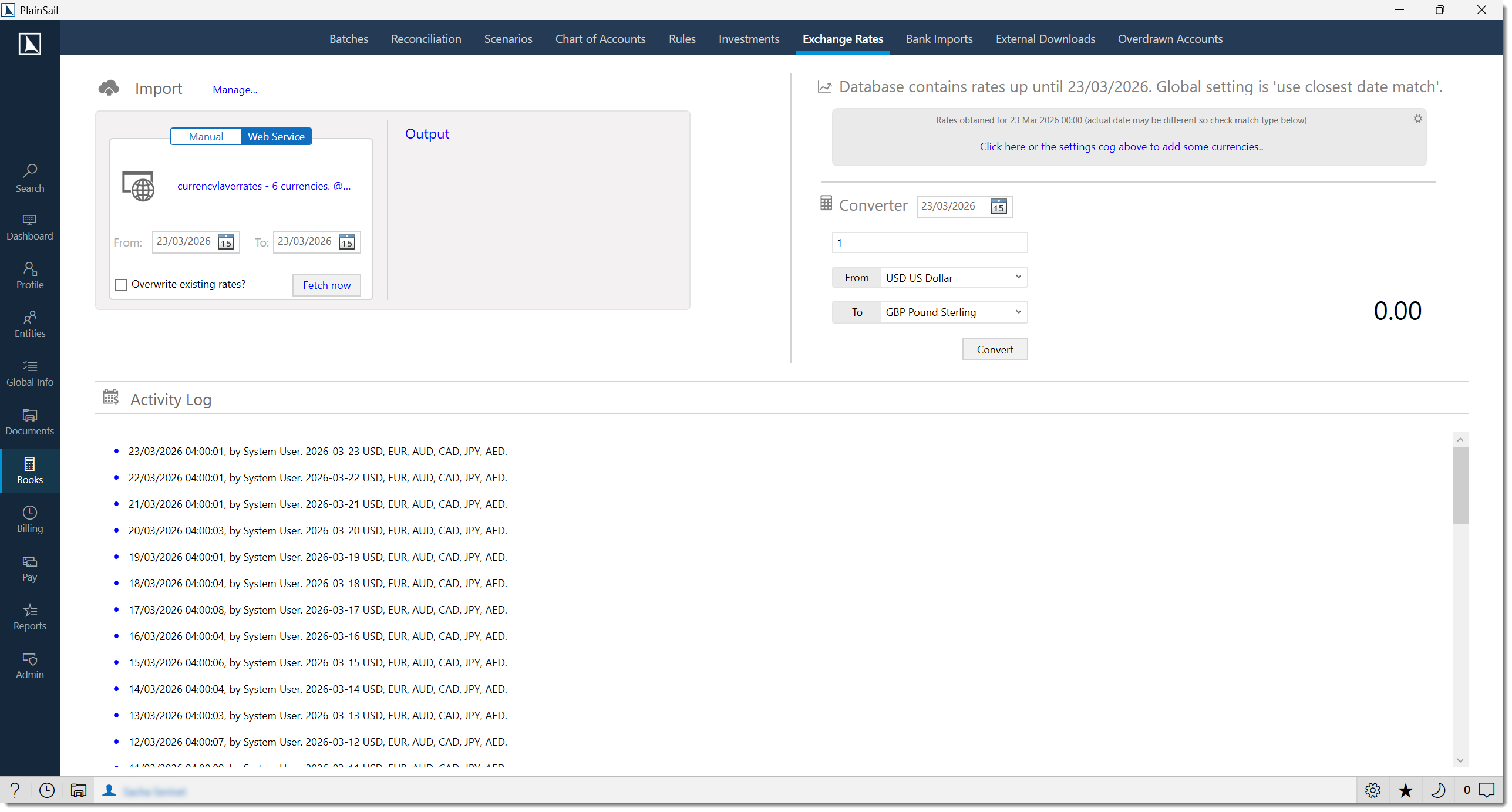This screenshot has height=812, width=1512.
Task: Open the Search panel in sidebar
Action: [29, 177]
